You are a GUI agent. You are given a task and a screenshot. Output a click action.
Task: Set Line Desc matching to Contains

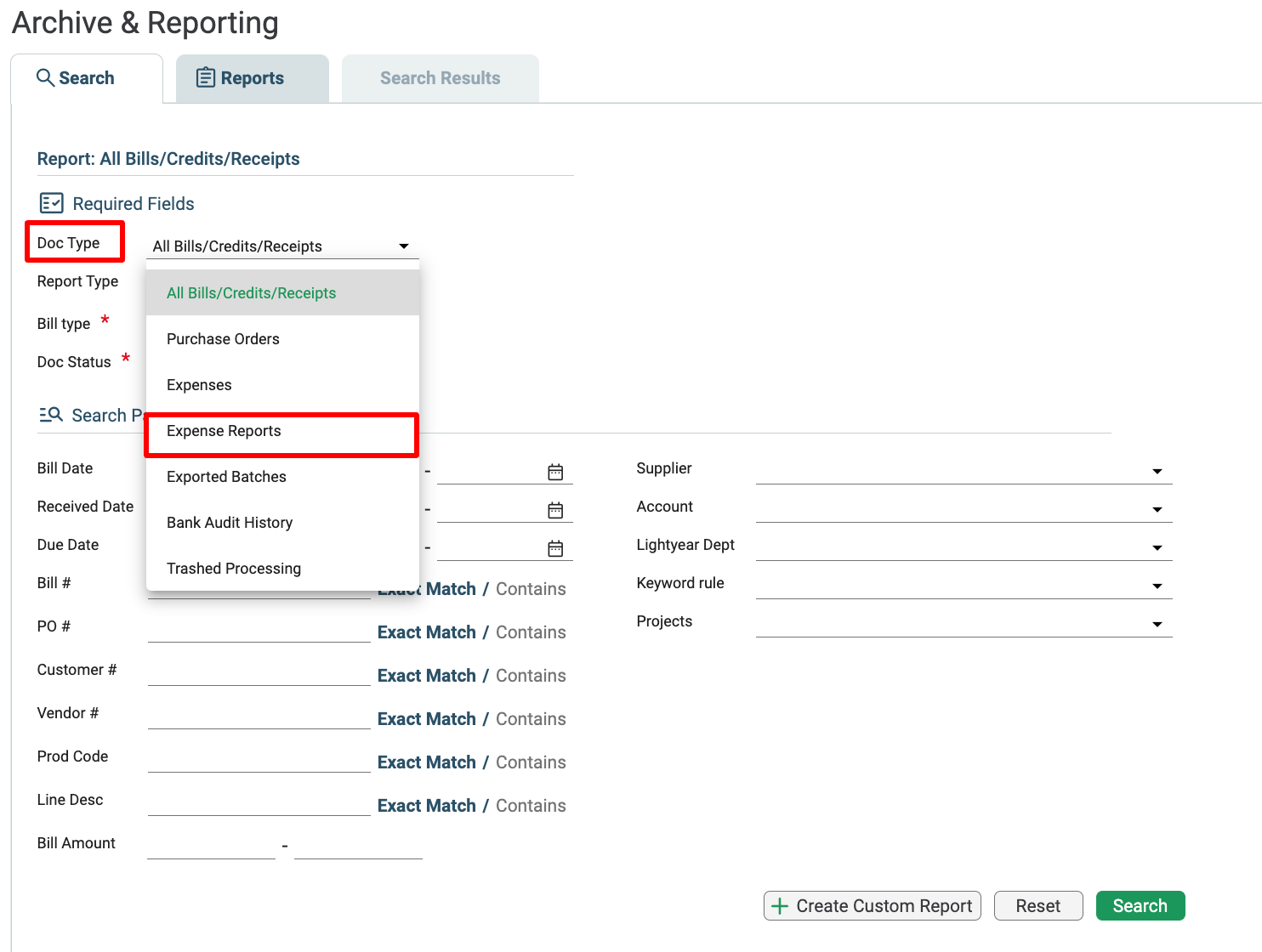[531, 806]
